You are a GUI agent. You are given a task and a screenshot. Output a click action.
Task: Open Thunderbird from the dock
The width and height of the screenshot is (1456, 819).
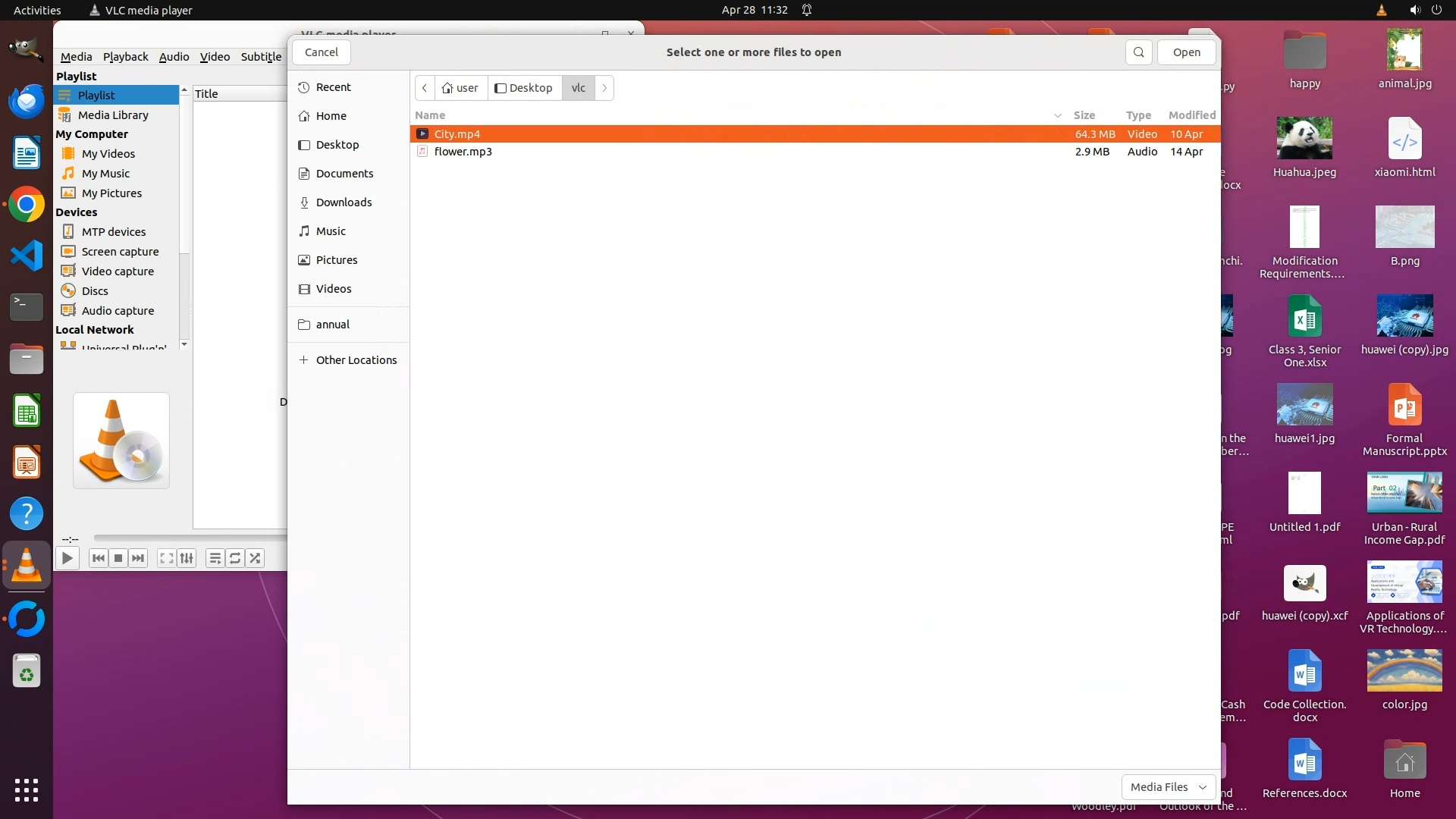27,101
